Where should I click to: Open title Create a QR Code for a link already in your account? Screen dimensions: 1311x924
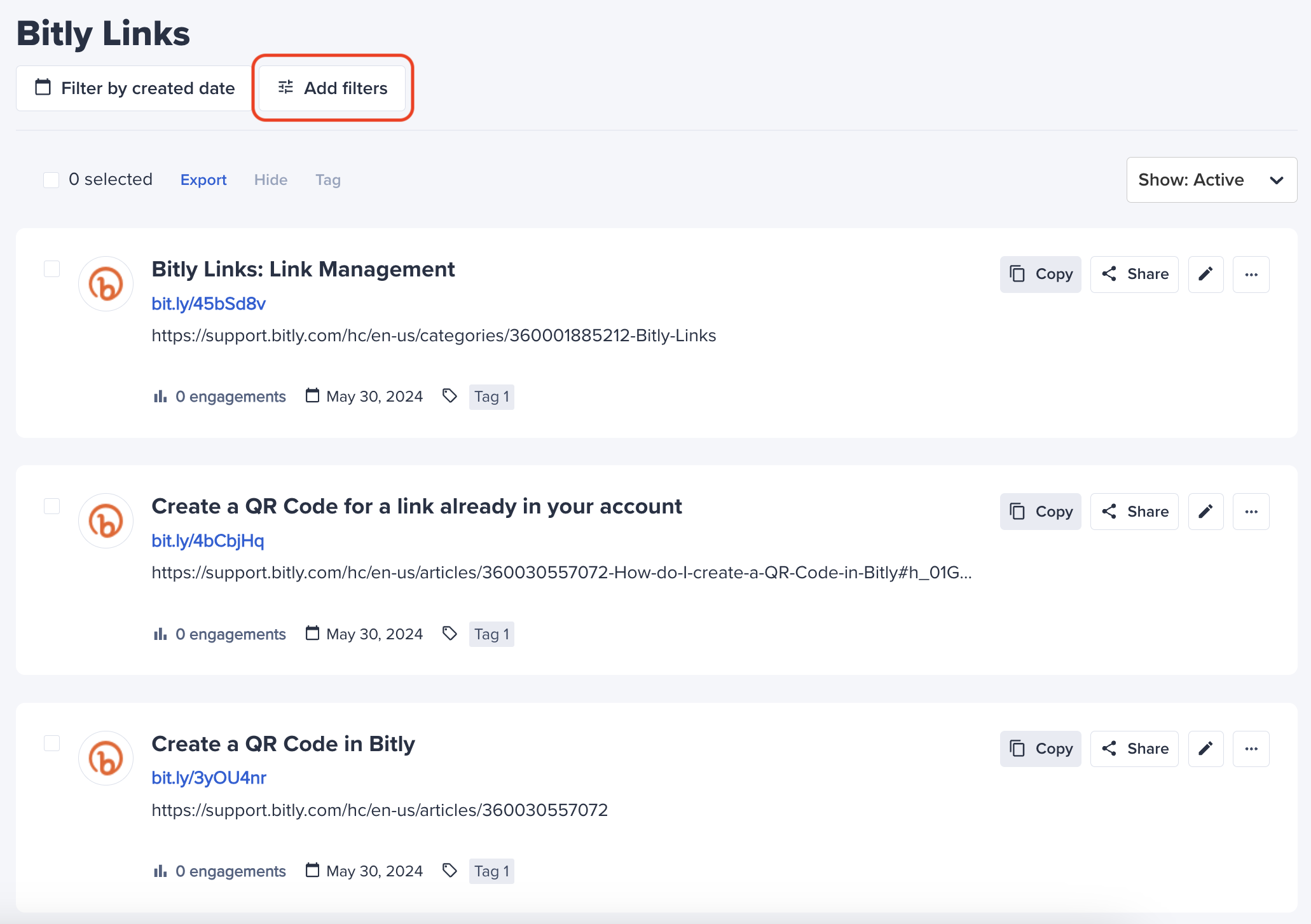coord(416,506)
